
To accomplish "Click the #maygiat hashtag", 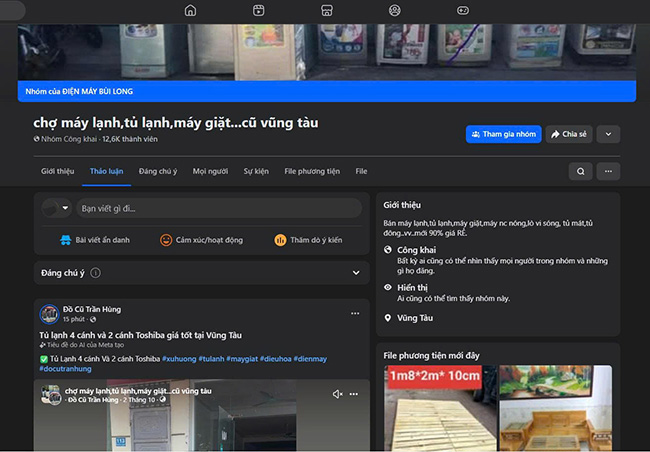I will pyautogui.click(x=242, y=359).
